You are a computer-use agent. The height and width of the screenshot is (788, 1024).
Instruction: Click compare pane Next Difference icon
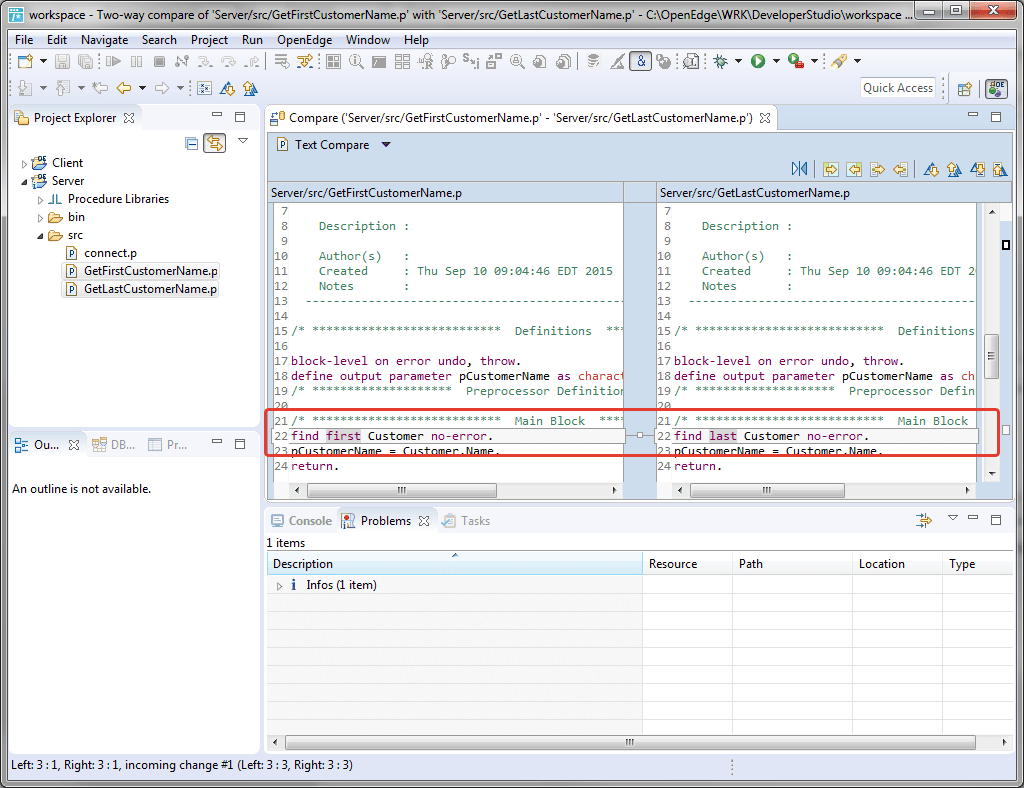[x=931, y=170]
